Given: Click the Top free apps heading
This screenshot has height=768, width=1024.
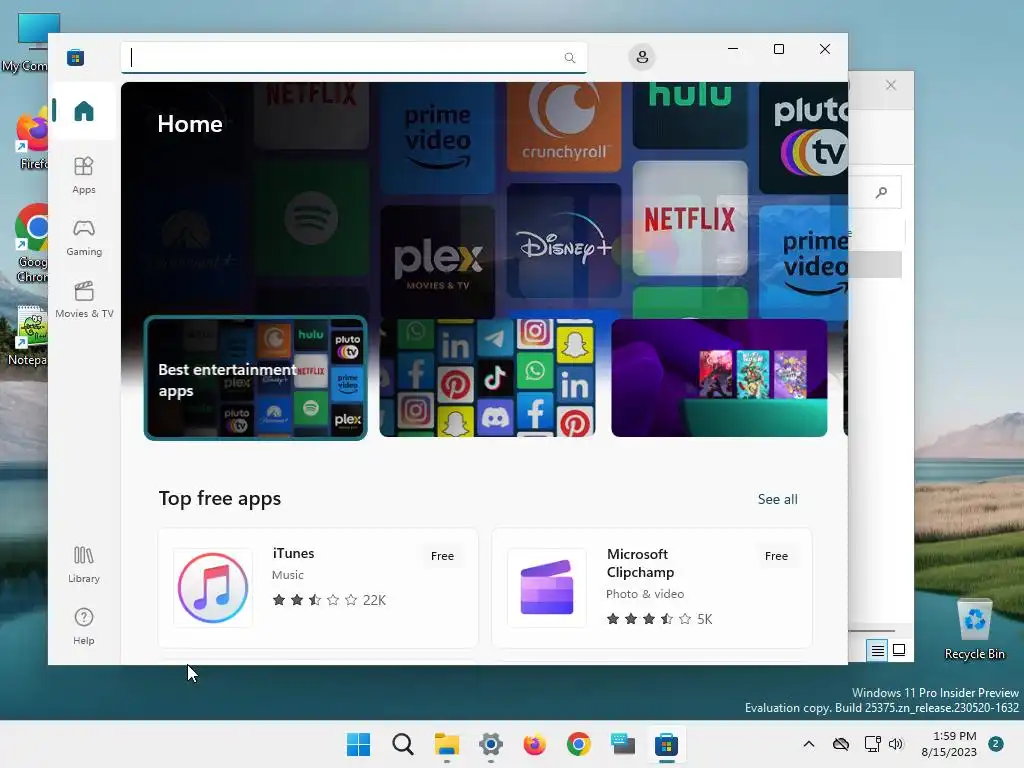Looking at the screenshot, I should 219,499.
